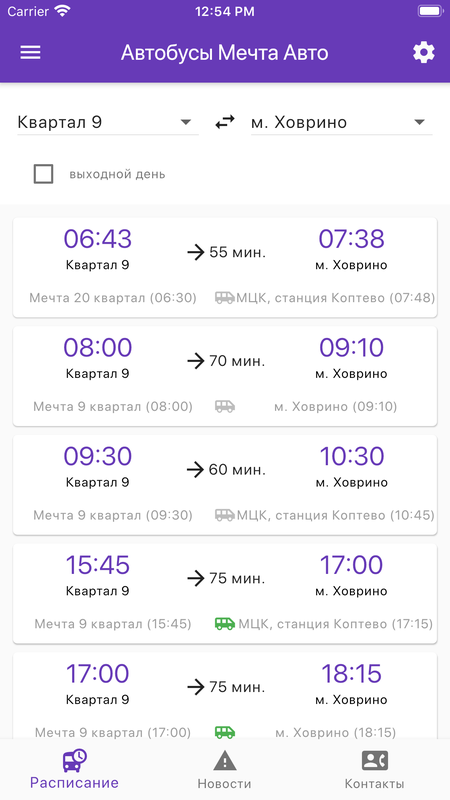Tap the Мечта 9 квартал (15:45) label
This screenshot has height=800, width=450.
113,623
